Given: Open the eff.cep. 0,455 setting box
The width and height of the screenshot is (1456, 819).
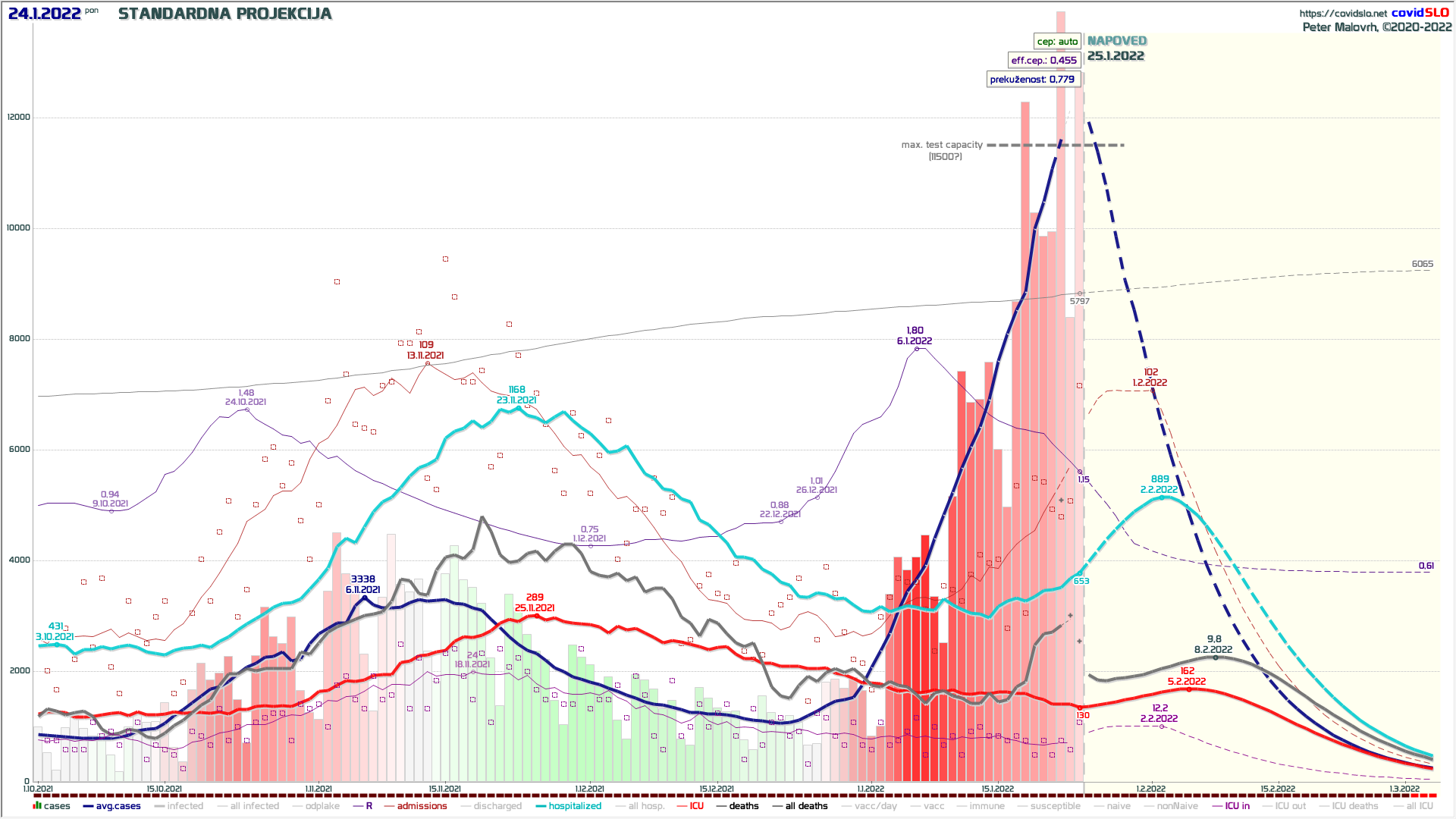Looking at the screenshot, I should tap(1043, 60).
